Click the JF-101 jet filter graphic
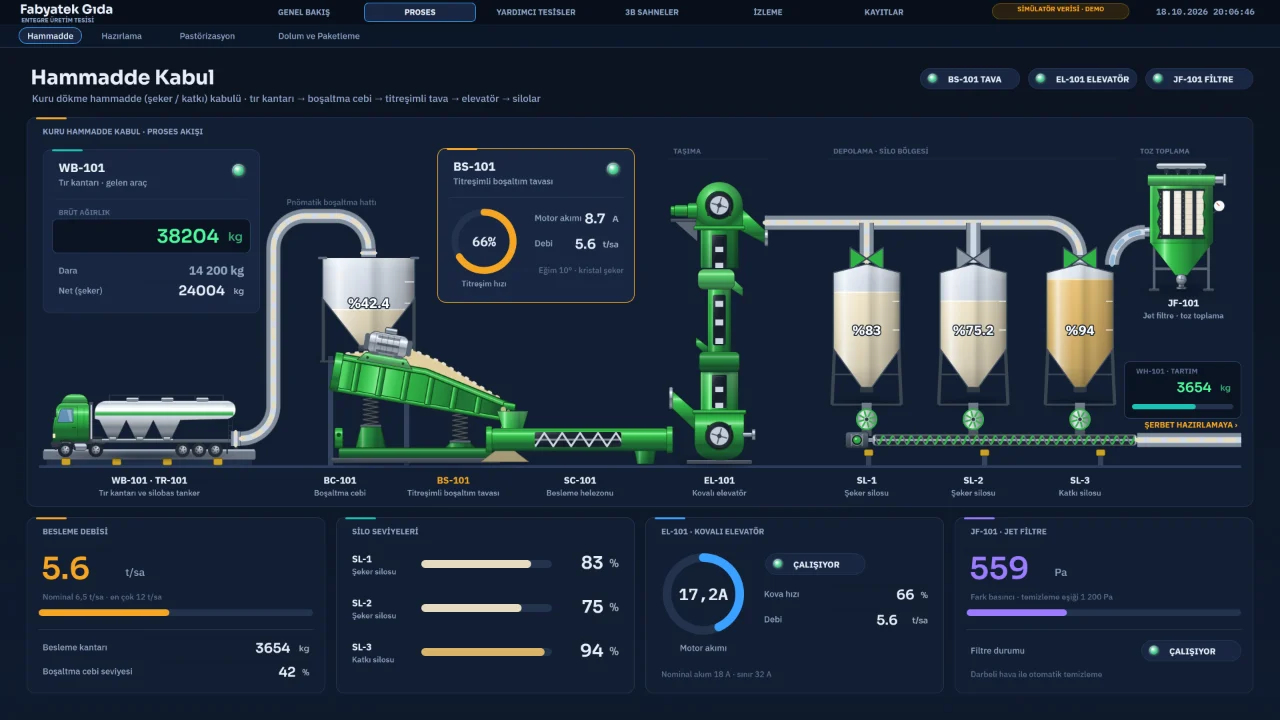This screenshot has height=720, width=1280. point(1181,228)
